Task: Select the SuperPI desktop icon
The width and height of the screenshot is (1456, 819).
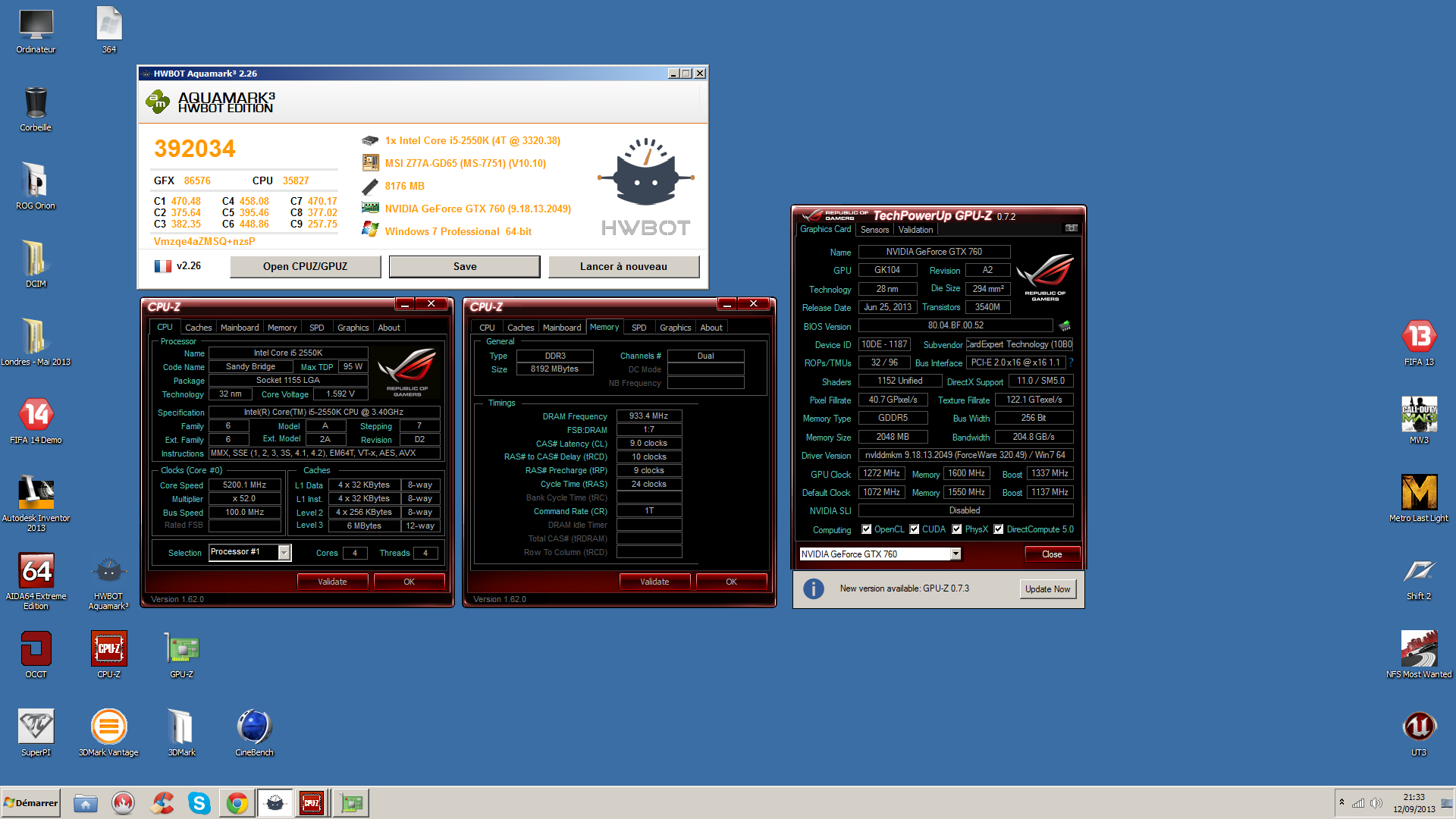Action: coord(36,732)
